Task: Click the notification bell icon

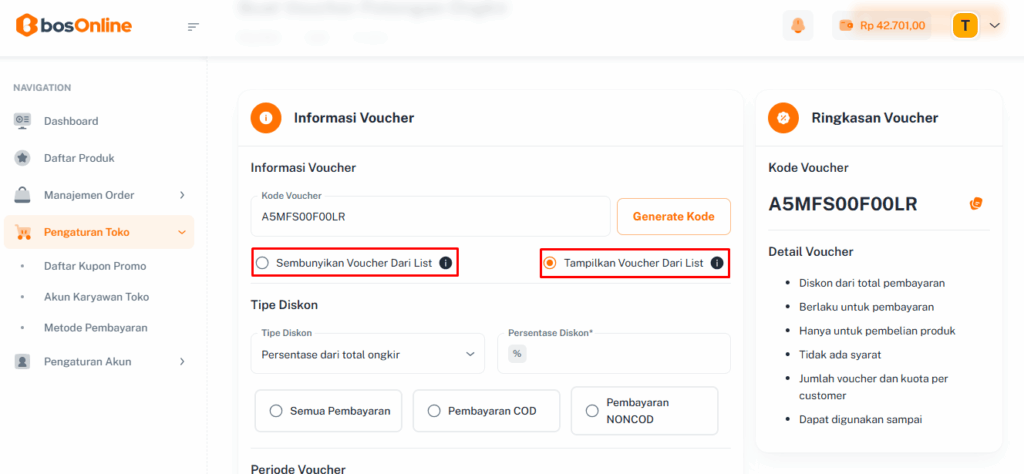Action: tap(798, 26)
